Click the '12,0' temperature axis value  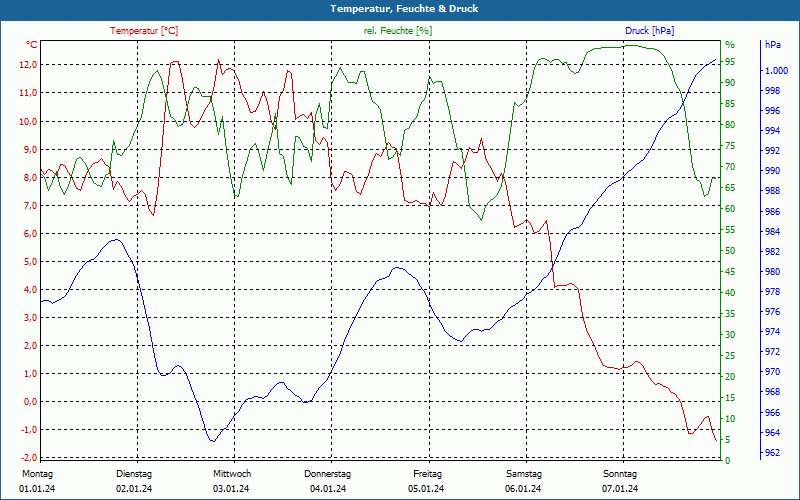(28, 65)
